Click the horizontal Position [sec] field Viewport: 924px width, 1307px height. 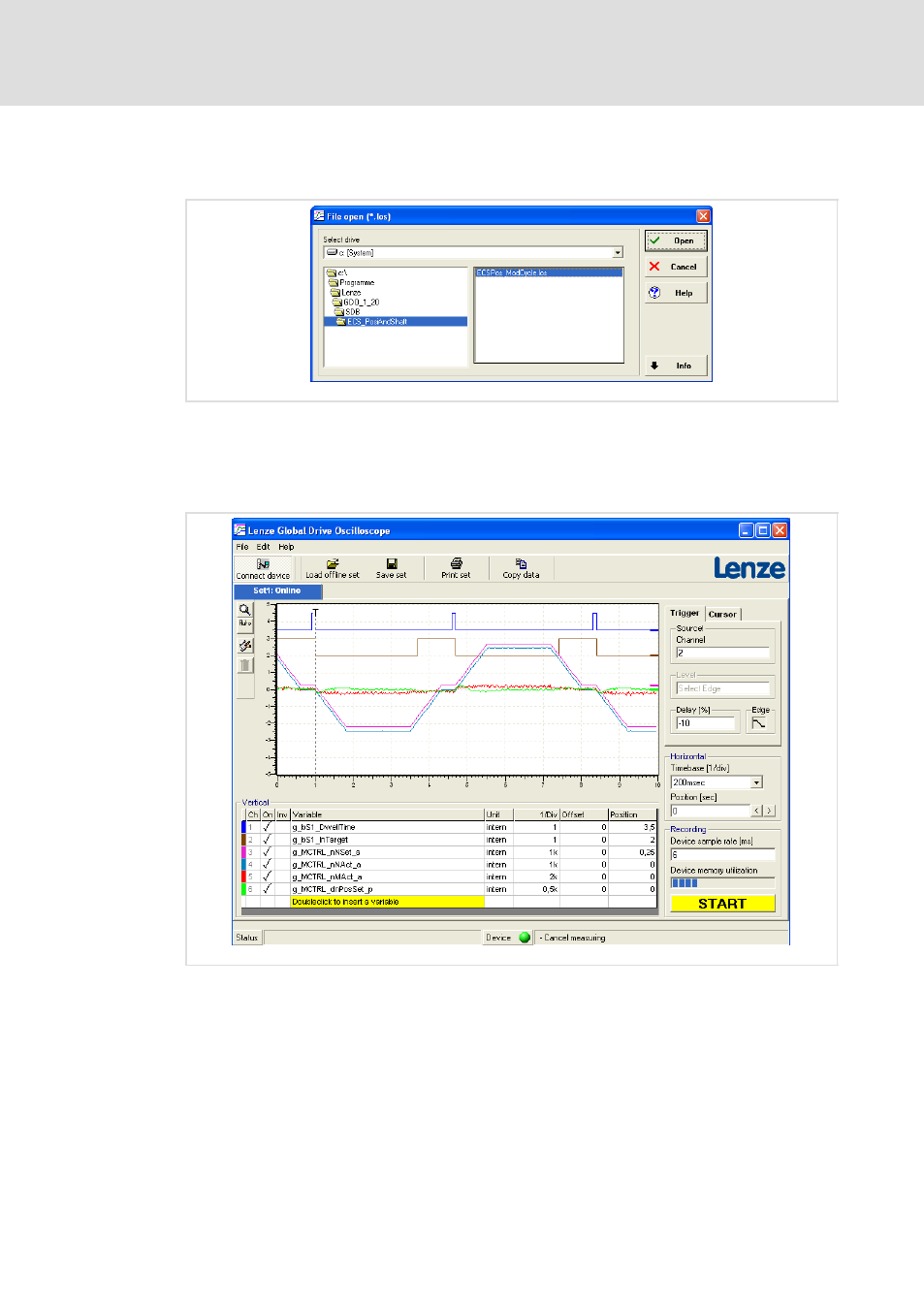coord(710,811)
